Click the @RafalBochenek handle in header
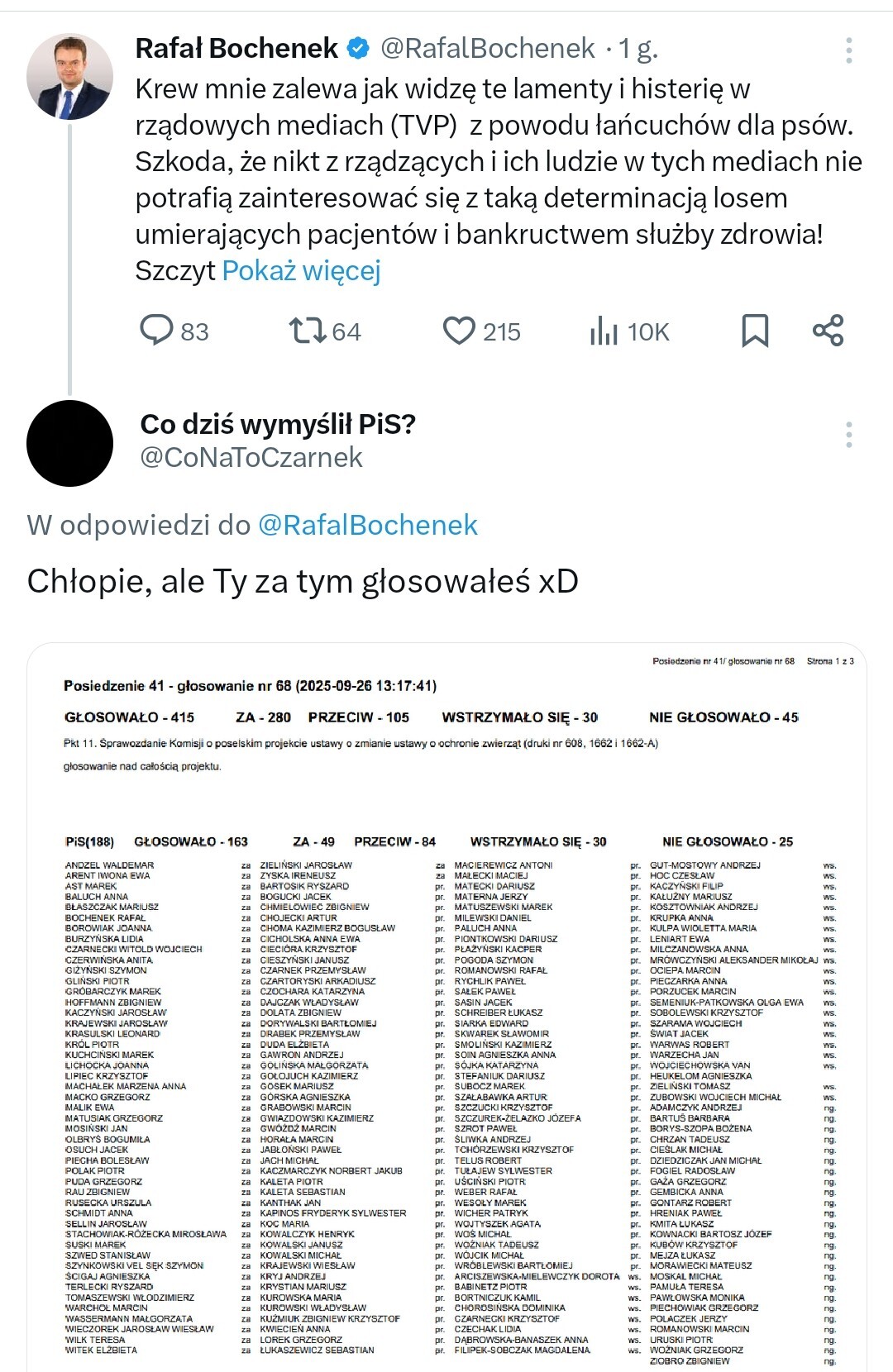Screen dimensions: 893x1372 pos(487,49)
